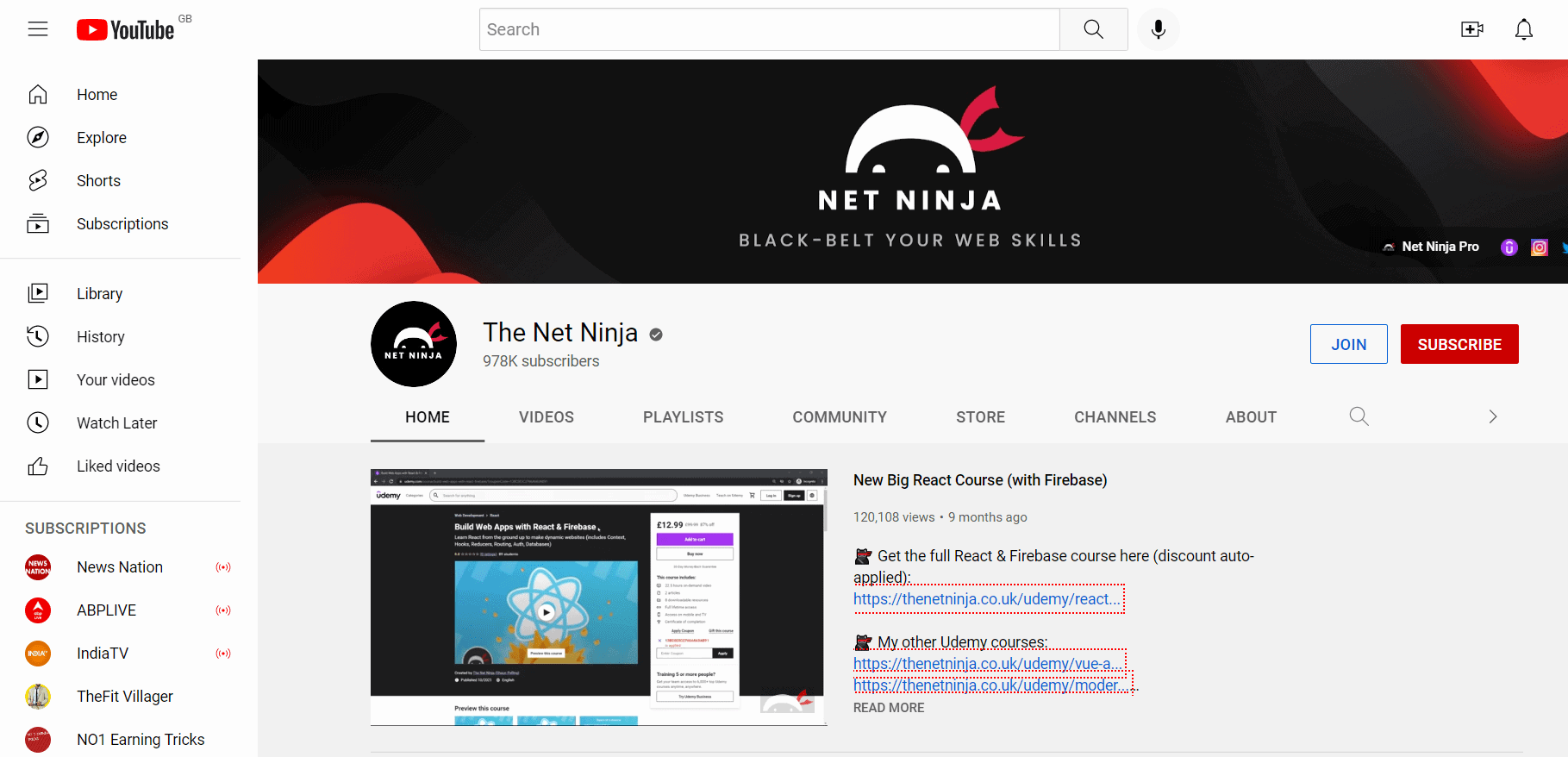This screenshot has width=1568, height=757.
Task: Click the IndiaTV channel avatar
Action: pos(38,653)
